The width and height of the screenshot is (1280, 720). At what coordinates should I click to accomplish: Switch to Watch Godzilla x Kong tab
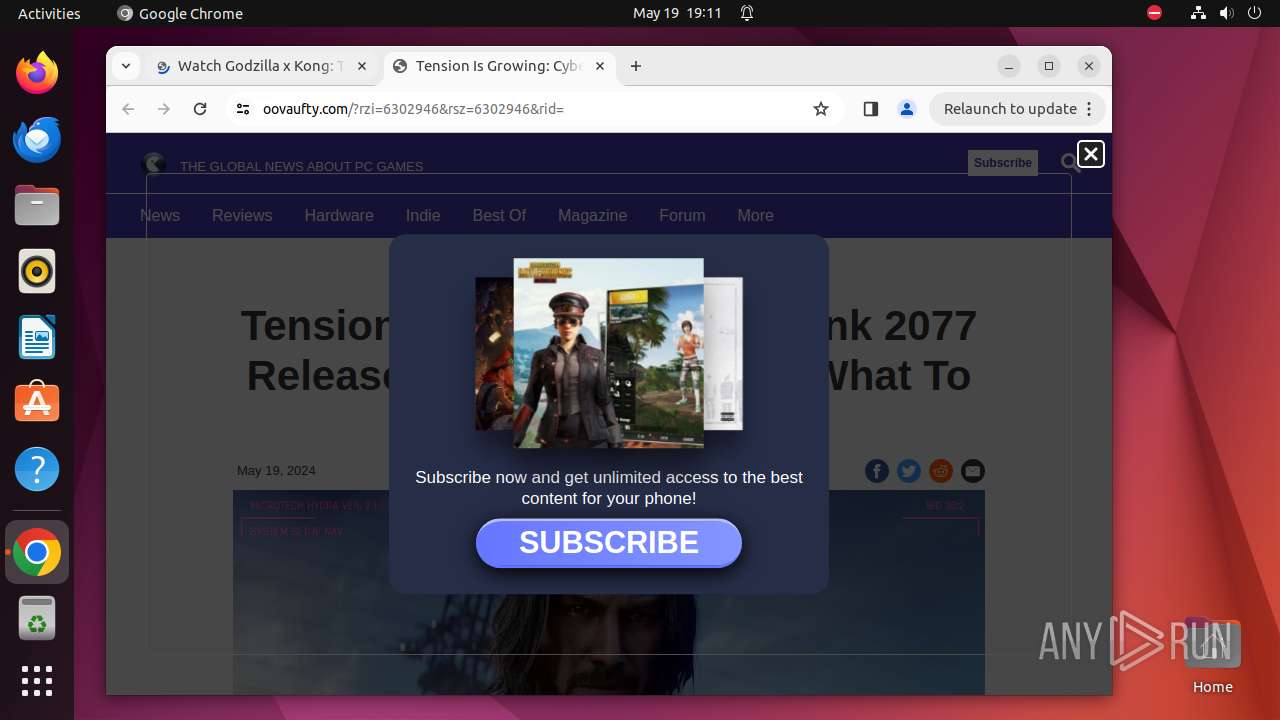(262, 66)
